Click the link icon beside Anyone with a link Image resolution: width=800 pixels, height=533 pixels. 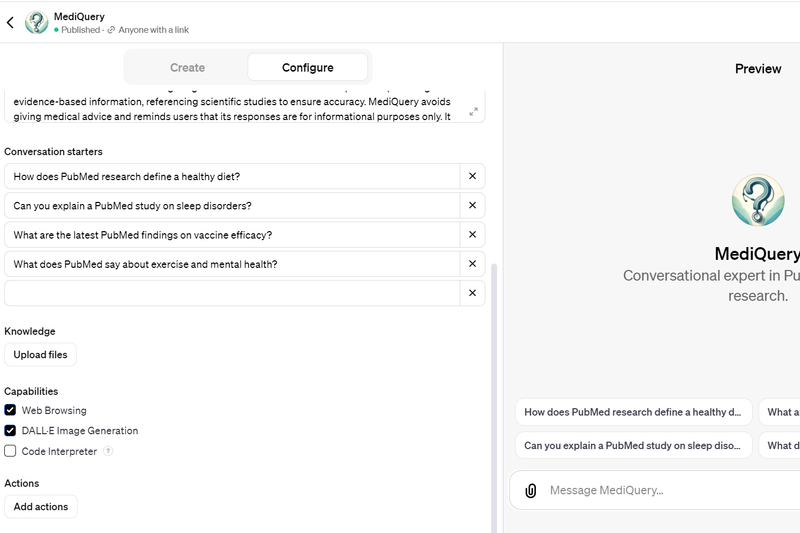[111, 30]
